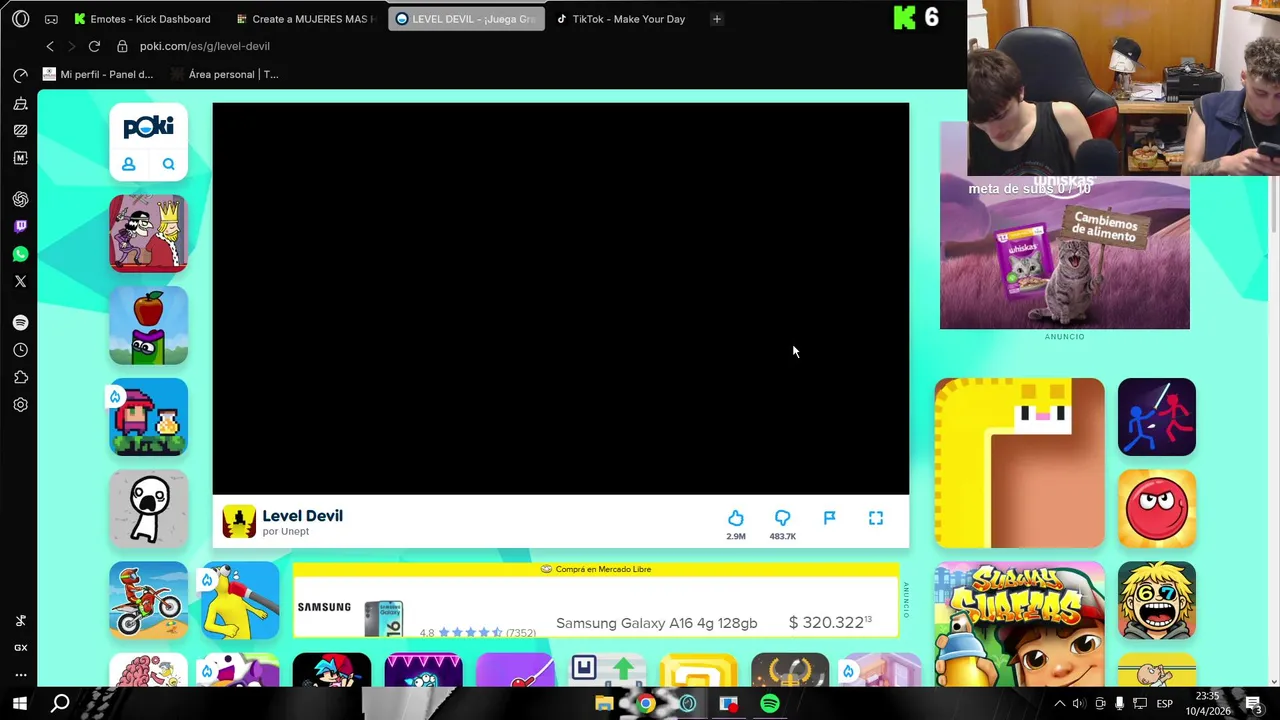
Task: Open Mi perfil bookmark
Action: coord(98,74)
